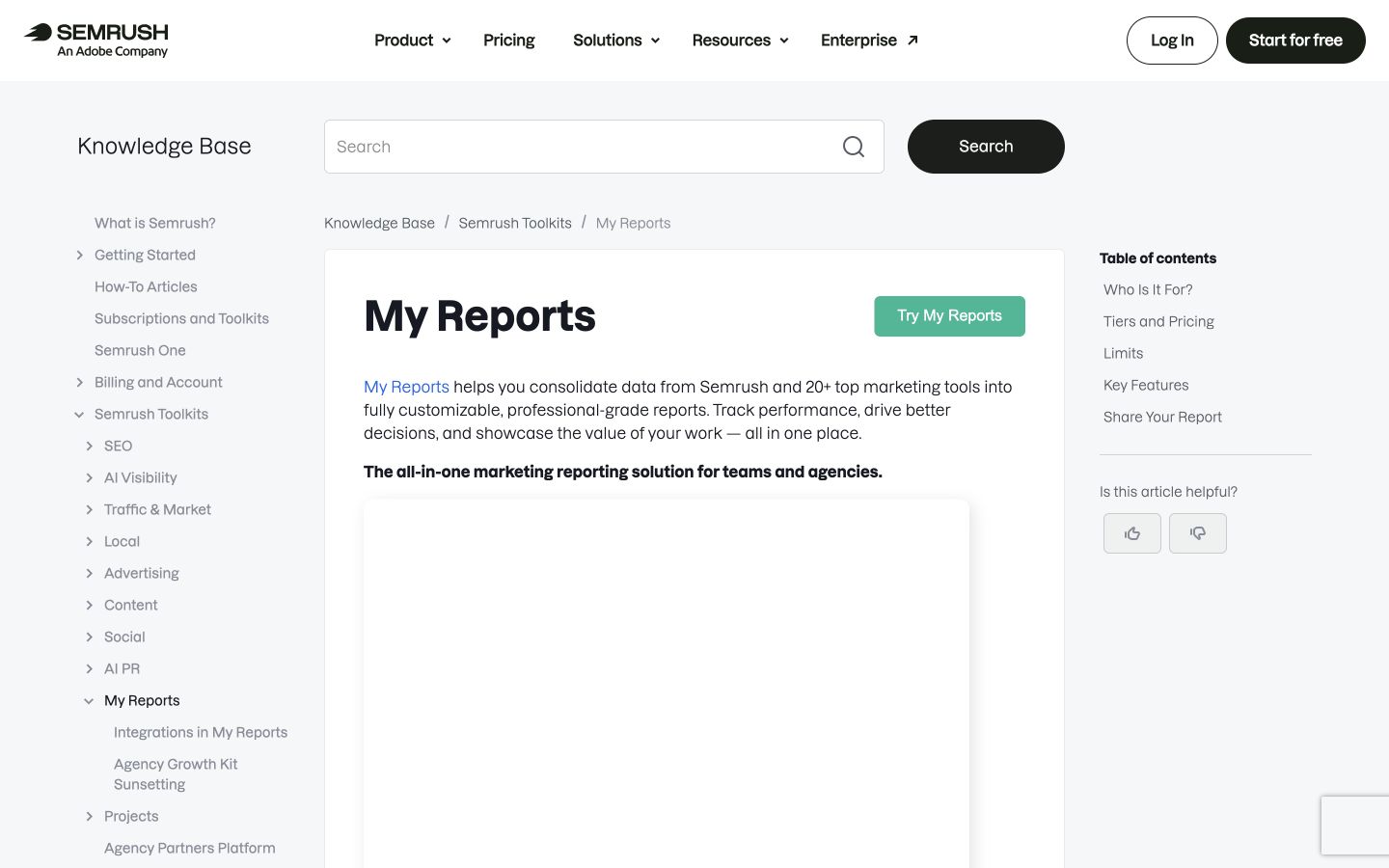
Task: Open the Product dropdown menu
Action: click(x=413, y=41)
